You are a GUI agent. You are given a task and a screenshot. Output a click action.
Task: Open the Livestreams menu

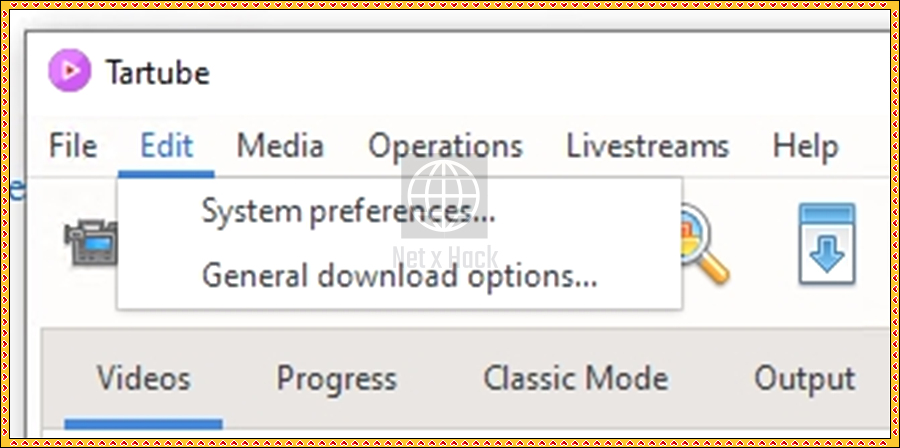click(x=648, y=146)
